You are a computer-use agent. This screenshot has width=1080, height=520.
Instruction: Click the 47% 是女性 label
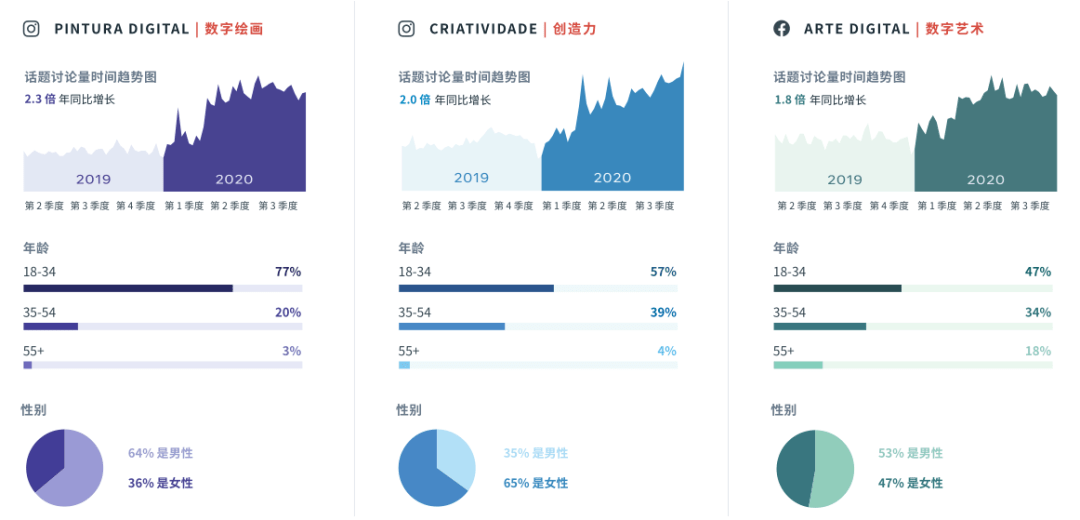pos(911,483)
